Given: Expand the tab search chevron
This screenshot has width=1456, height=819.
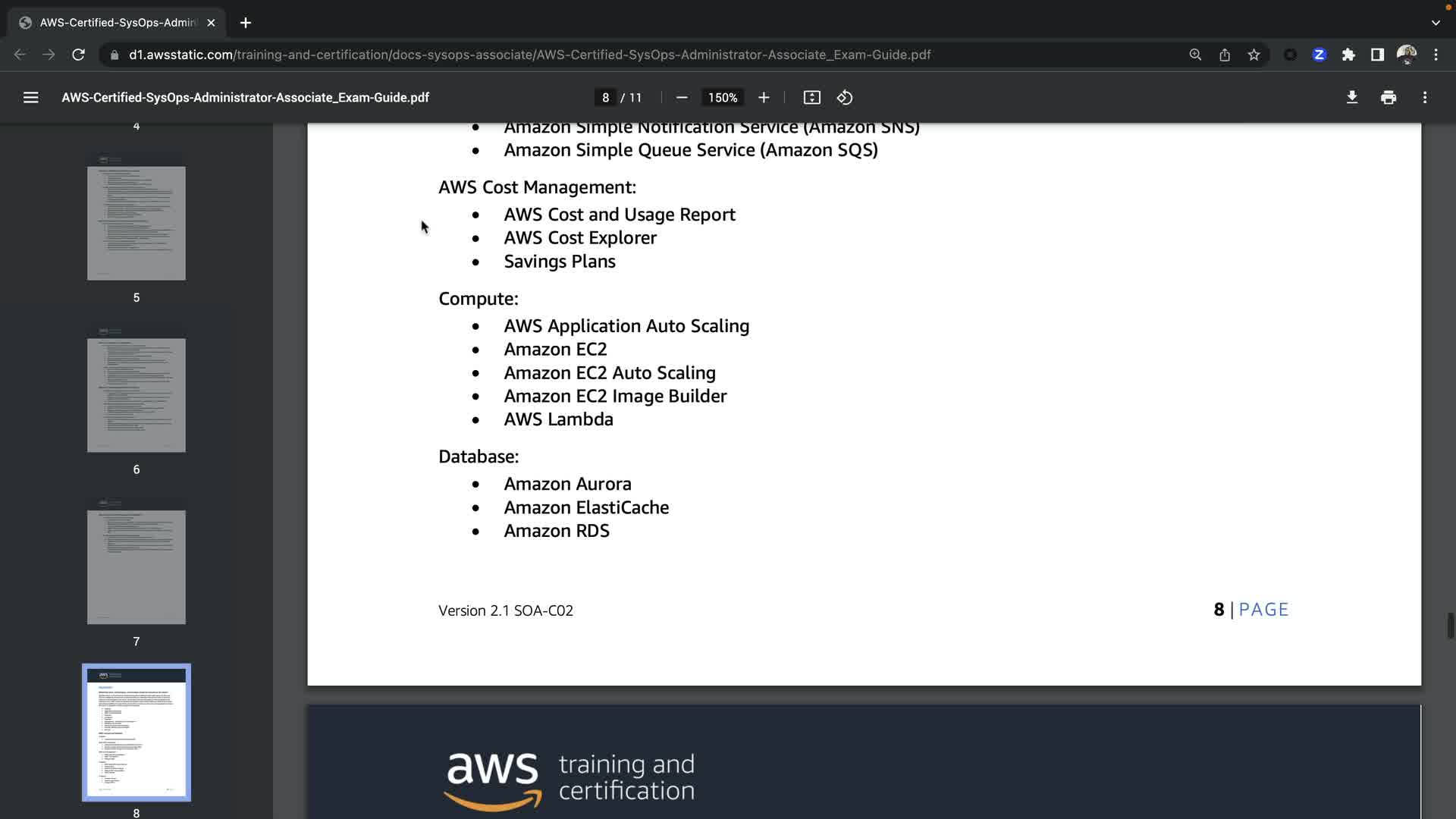Looking at the screenshot, I should tap(1436, 23).
